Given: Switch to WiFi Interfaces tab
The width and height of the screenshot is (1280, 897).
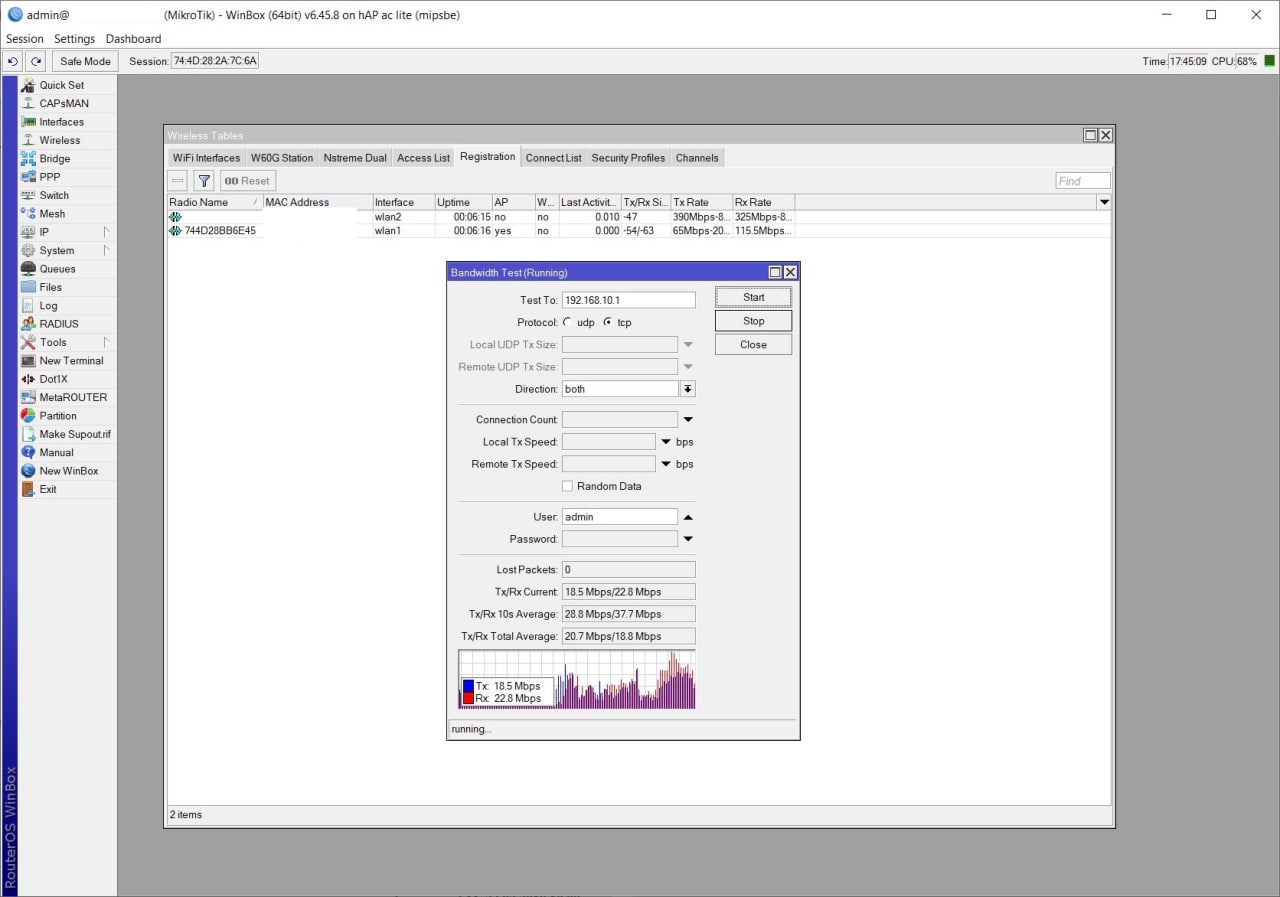Looking at the screenshot, I should click(206, 158).
